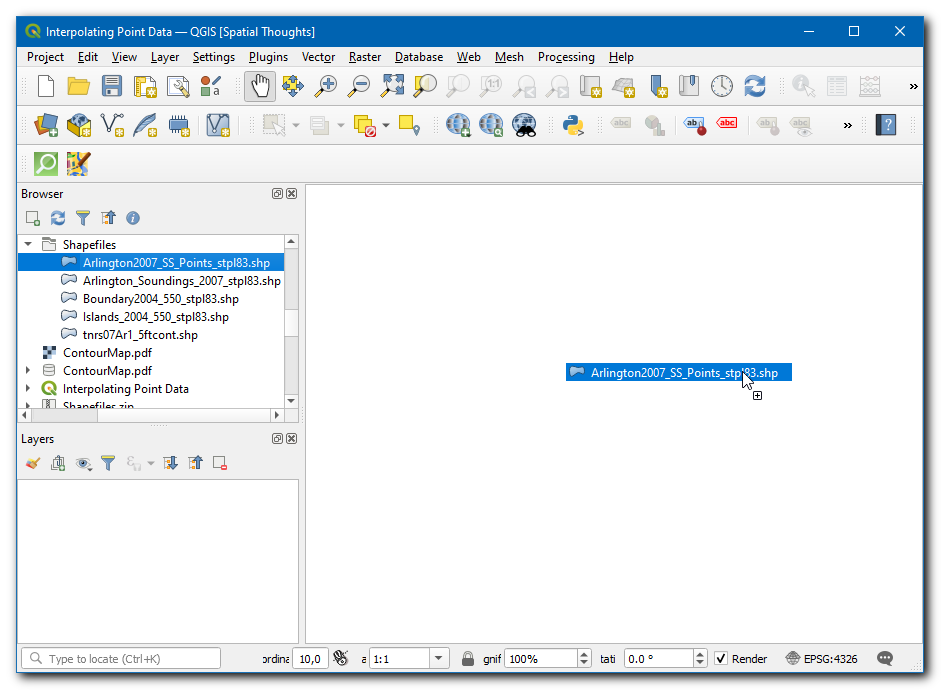Open the Python Console icon
This screenshot has width=941, height=690.
click(573, 125)
